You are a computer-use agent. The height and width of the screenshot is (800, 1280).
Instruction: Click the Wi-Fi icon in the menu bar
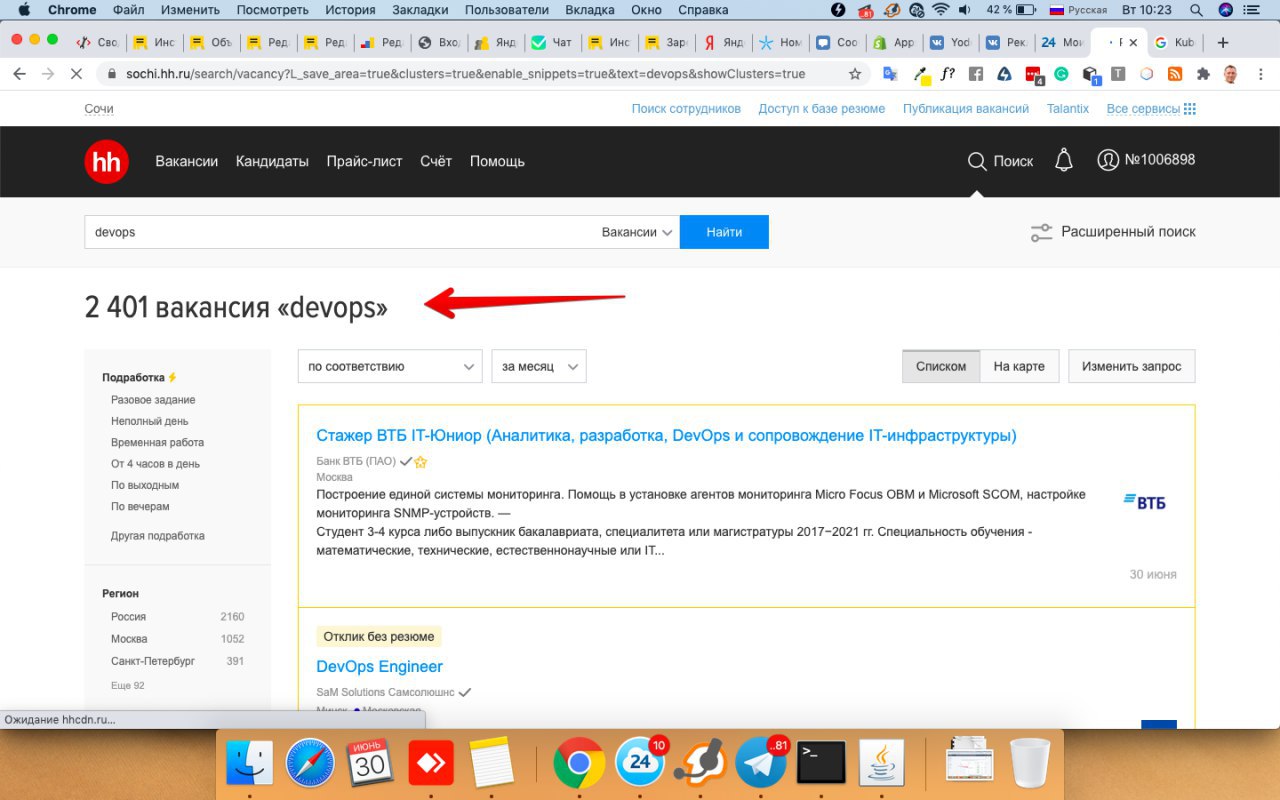(x=940, y=10)
